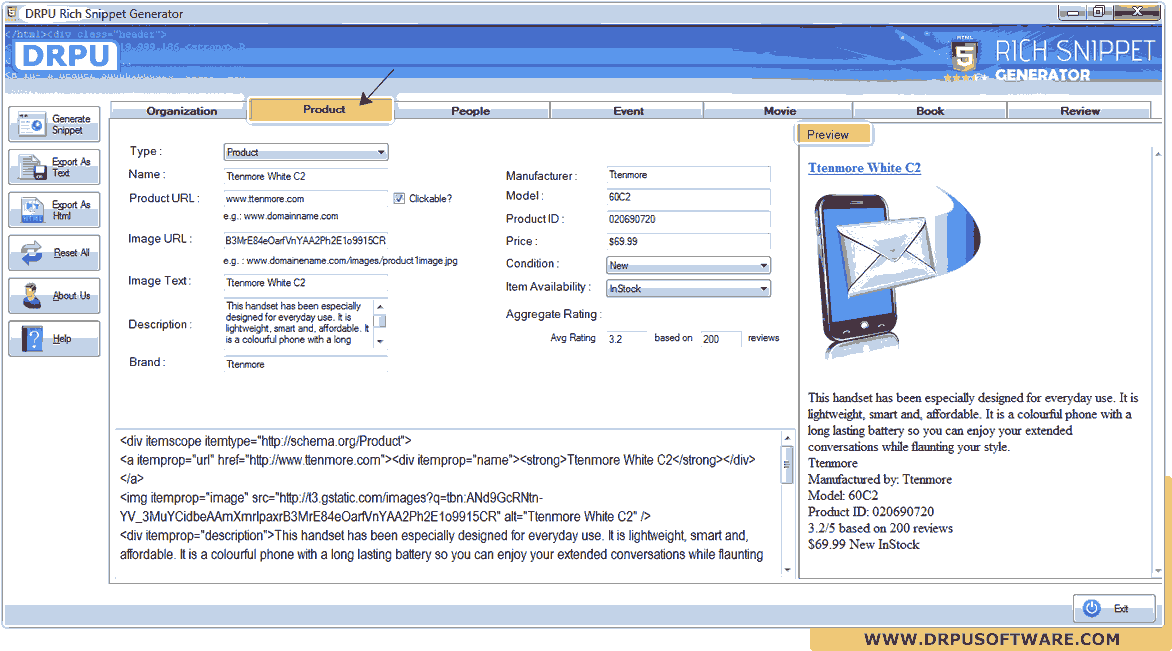
Task: Click the Description scroll up arrow
Action: (380, 306)
